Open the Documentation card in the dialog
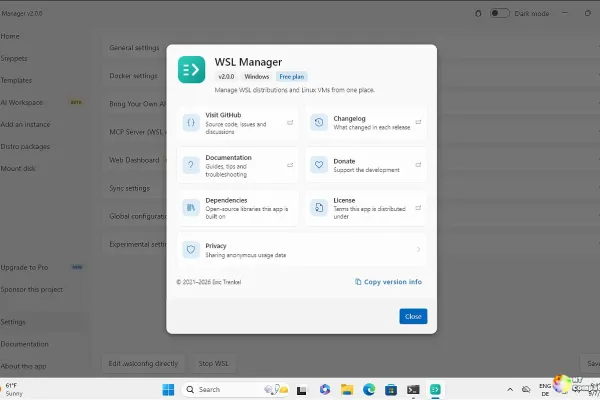600x400 pixels. coord(238,165)
